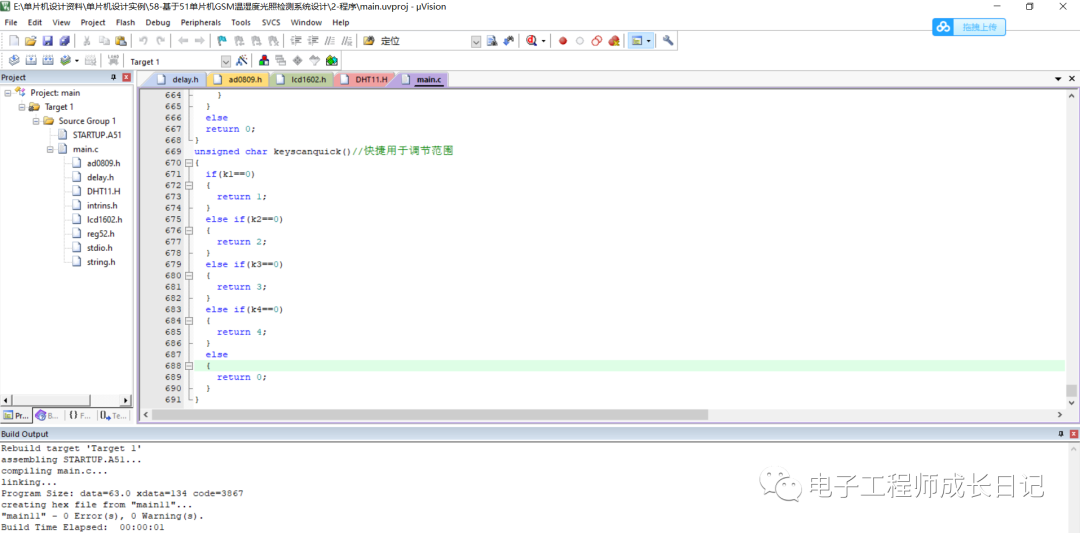Create a new file with the New icon

pos(13,41)
